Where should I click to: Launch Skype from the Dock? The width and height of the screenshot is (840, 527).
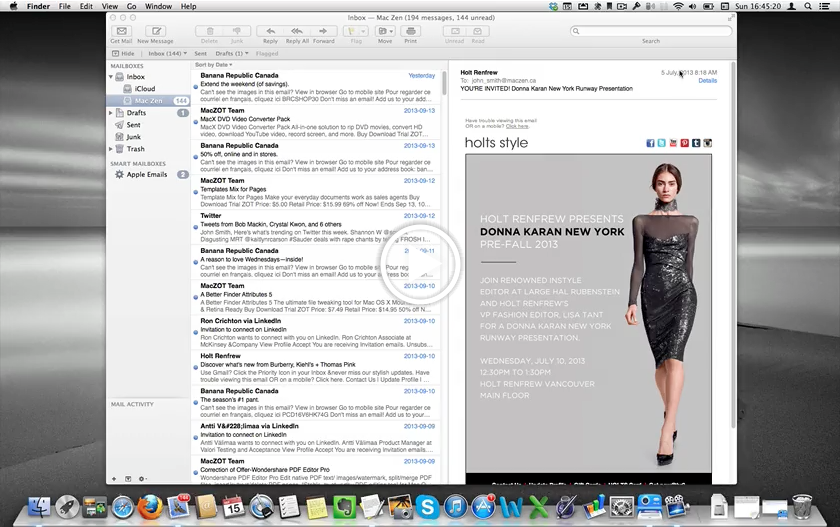click(x=428, y=507)
